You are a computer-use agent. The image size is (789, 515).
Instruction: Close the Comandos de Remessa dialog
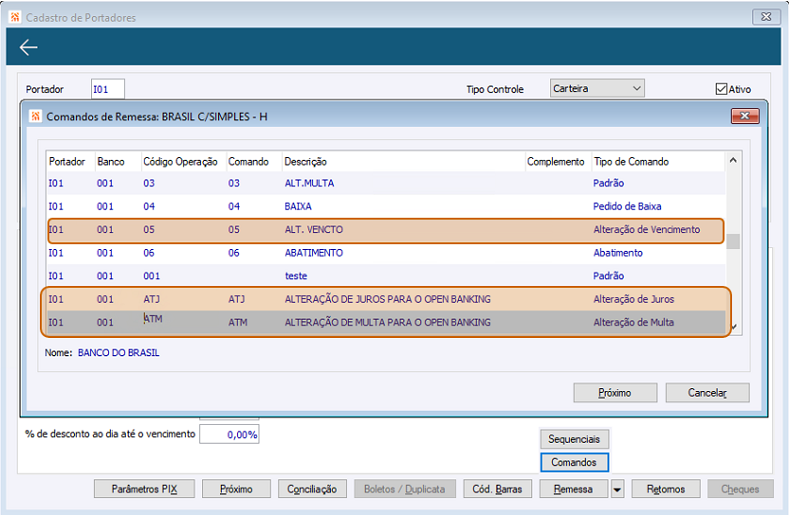745,116
